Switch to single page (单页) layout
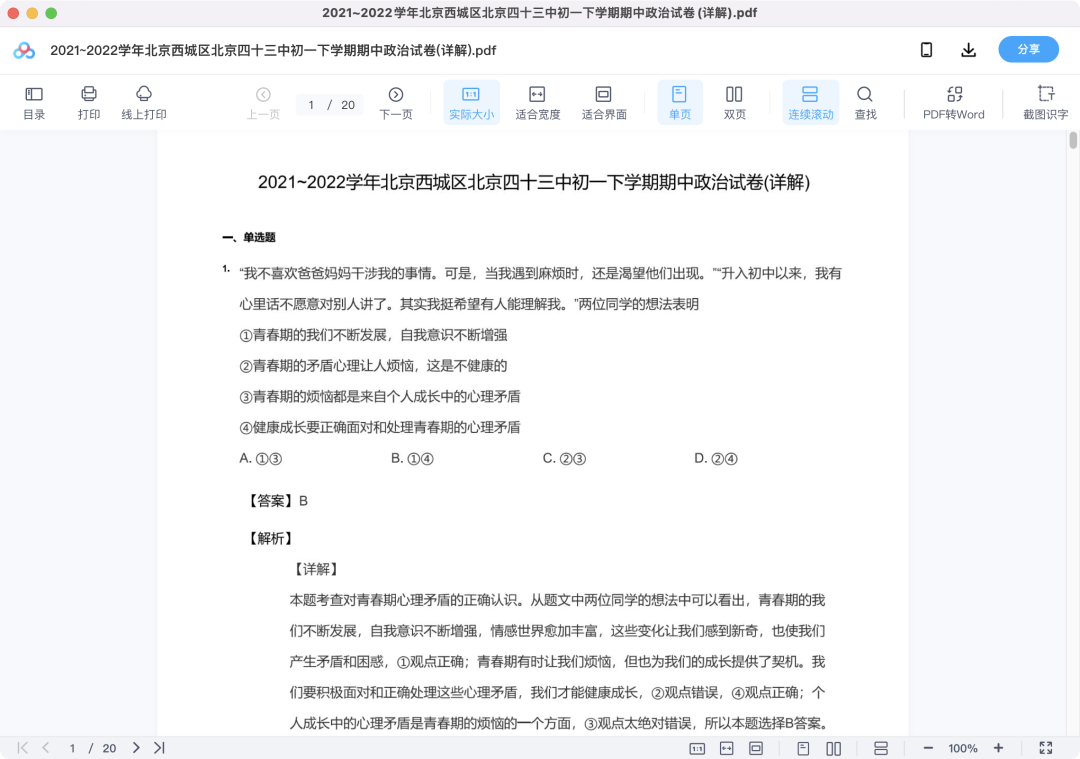Viewport: 1080px width, 759px height. [x=679, y=103]
